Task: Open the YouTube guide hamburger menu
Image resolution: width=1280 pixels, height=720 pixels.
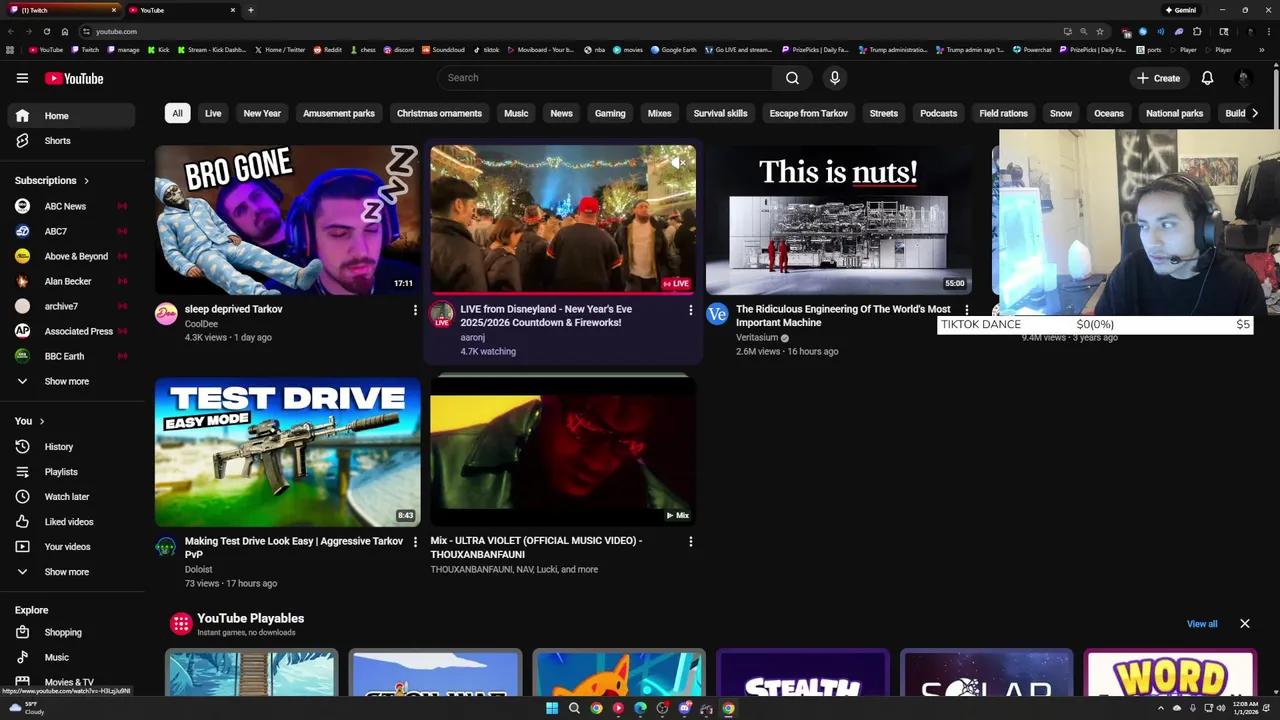Action: click(22, 78)
